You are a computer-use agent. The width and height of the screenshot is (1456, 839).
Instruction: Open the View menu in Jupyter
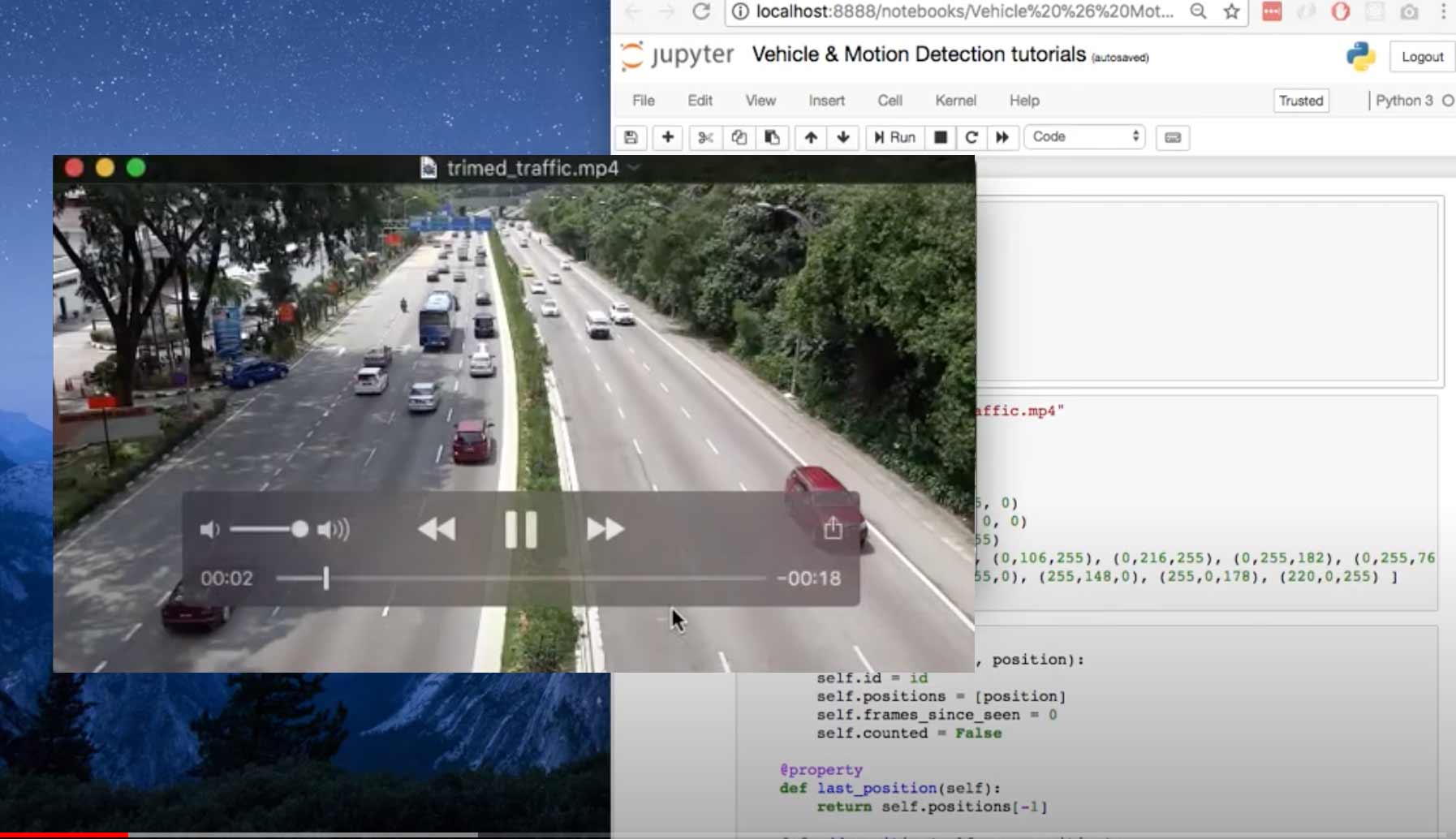[760, 101]
